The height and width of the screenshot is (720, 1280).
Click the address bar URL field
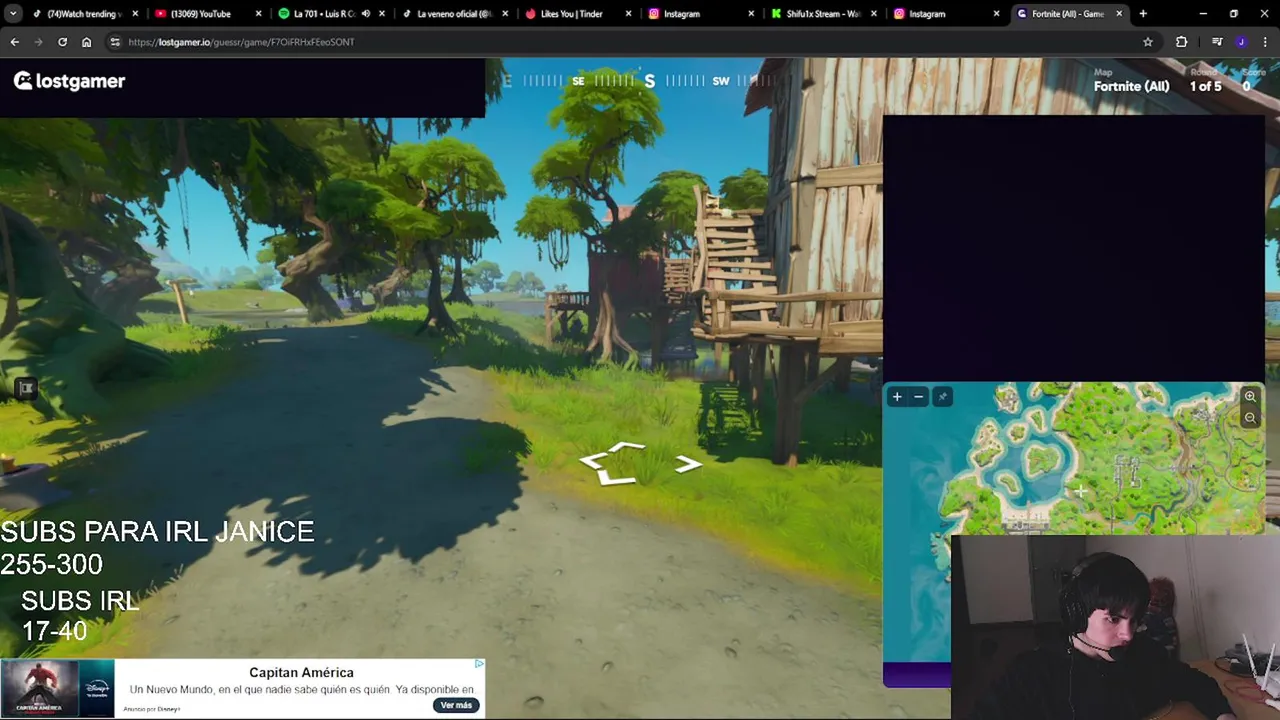coord(630,42)
